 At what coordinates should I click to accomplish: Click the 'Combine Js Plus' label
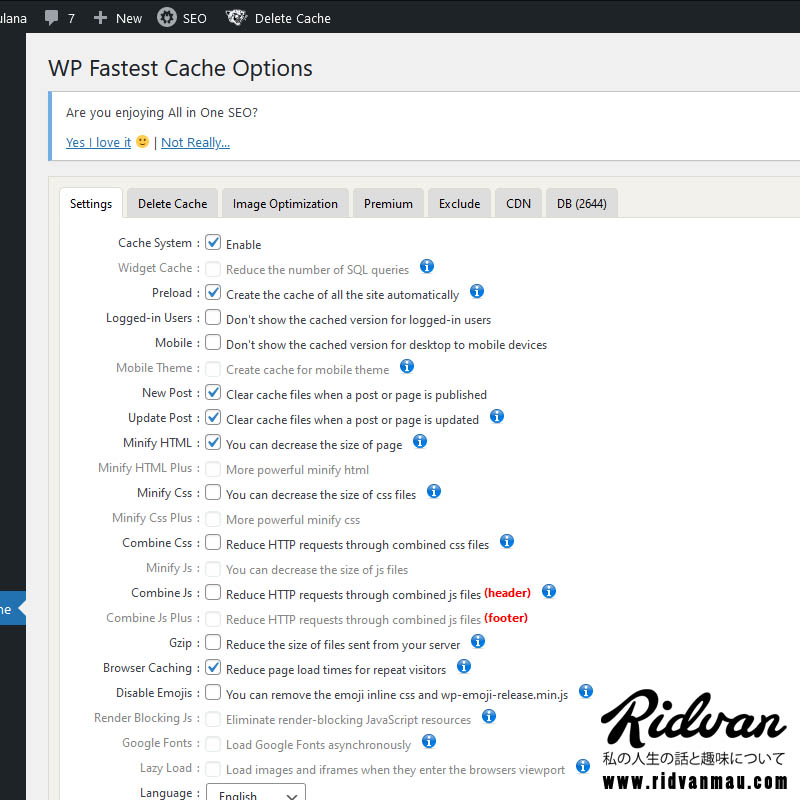149,617
